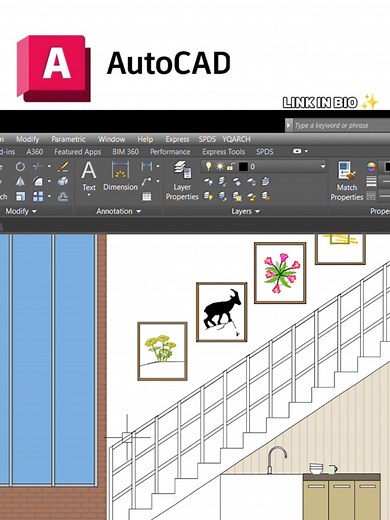
Task: Click the Object Color wheel icon
Action: point(371,166)
